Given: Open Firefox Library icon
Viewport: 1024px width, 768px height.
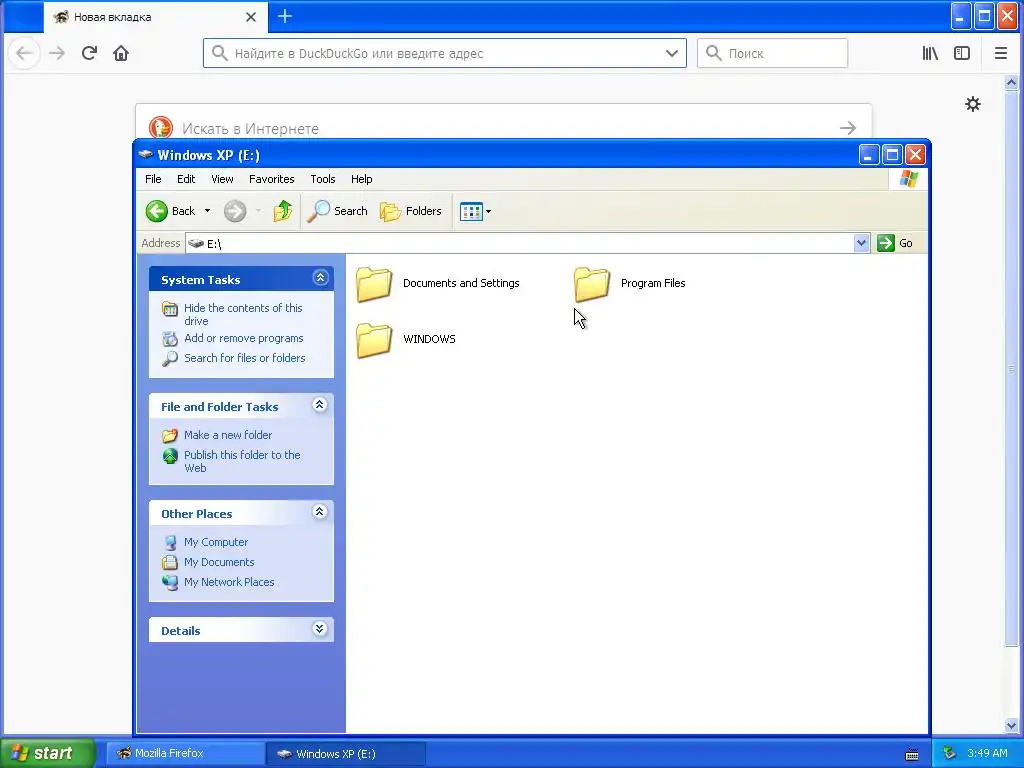Looking at the screenshot, I should pyautogui.click(x=930, y=53).
